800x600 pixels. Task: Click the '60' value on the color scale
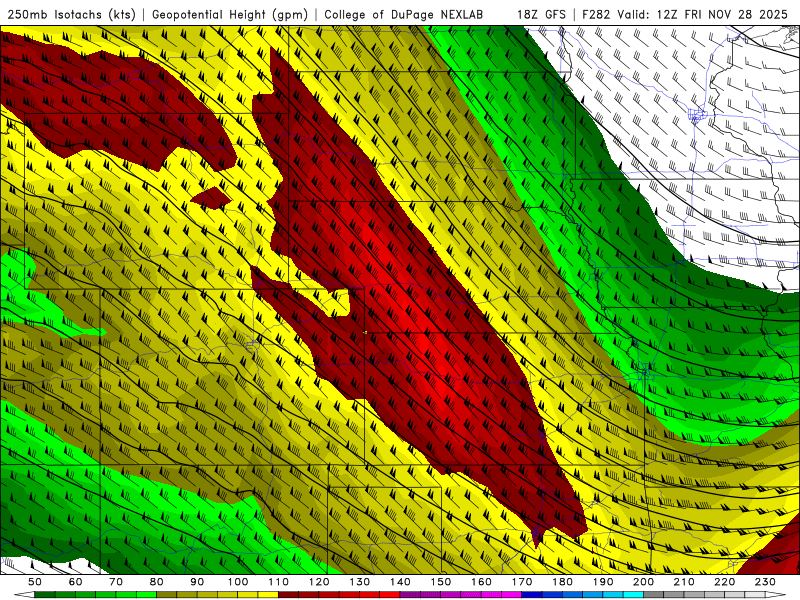(75, 582)
